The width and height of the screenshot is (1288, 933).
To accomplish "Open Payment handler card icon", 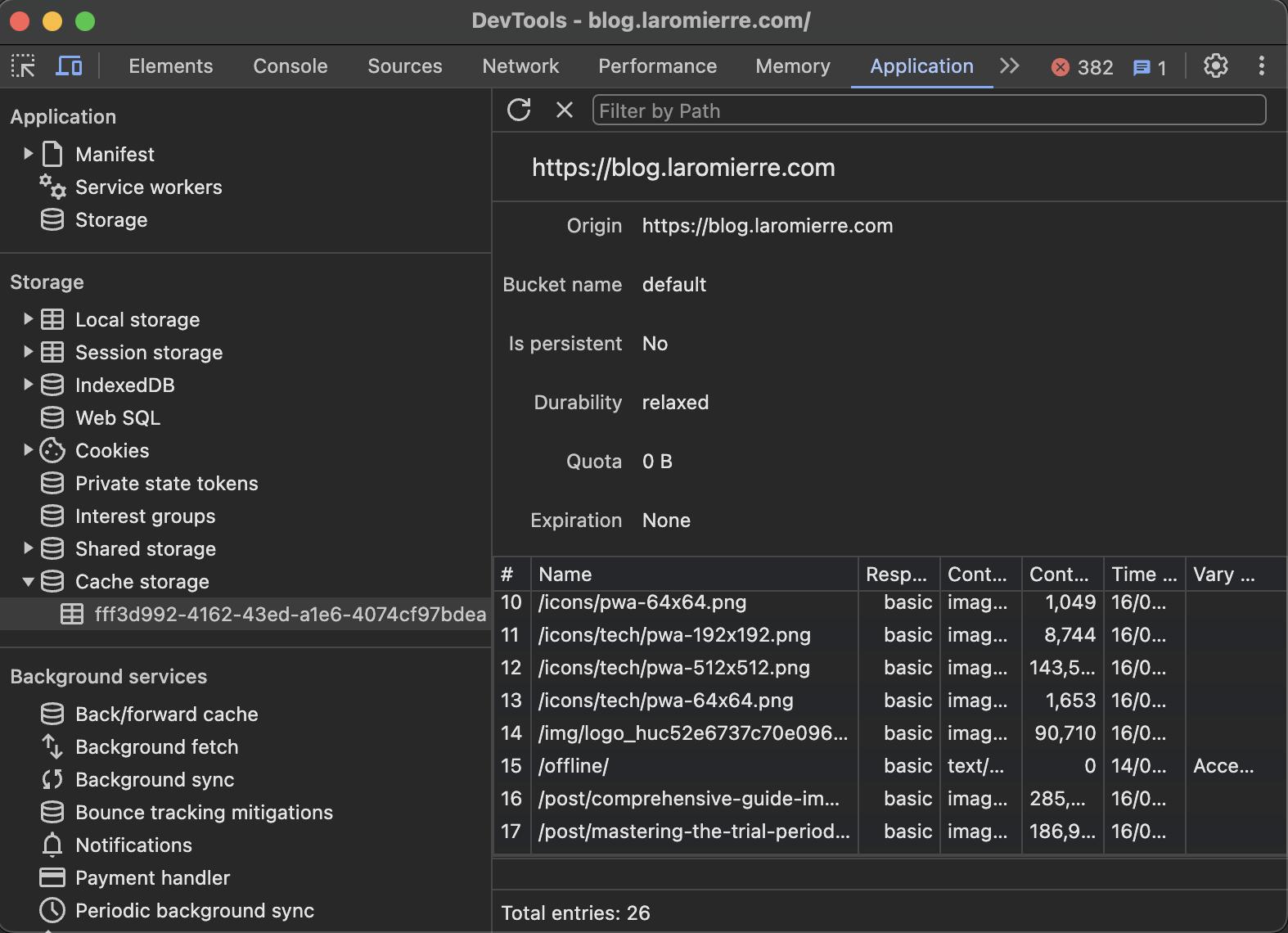I will [52, 877].
